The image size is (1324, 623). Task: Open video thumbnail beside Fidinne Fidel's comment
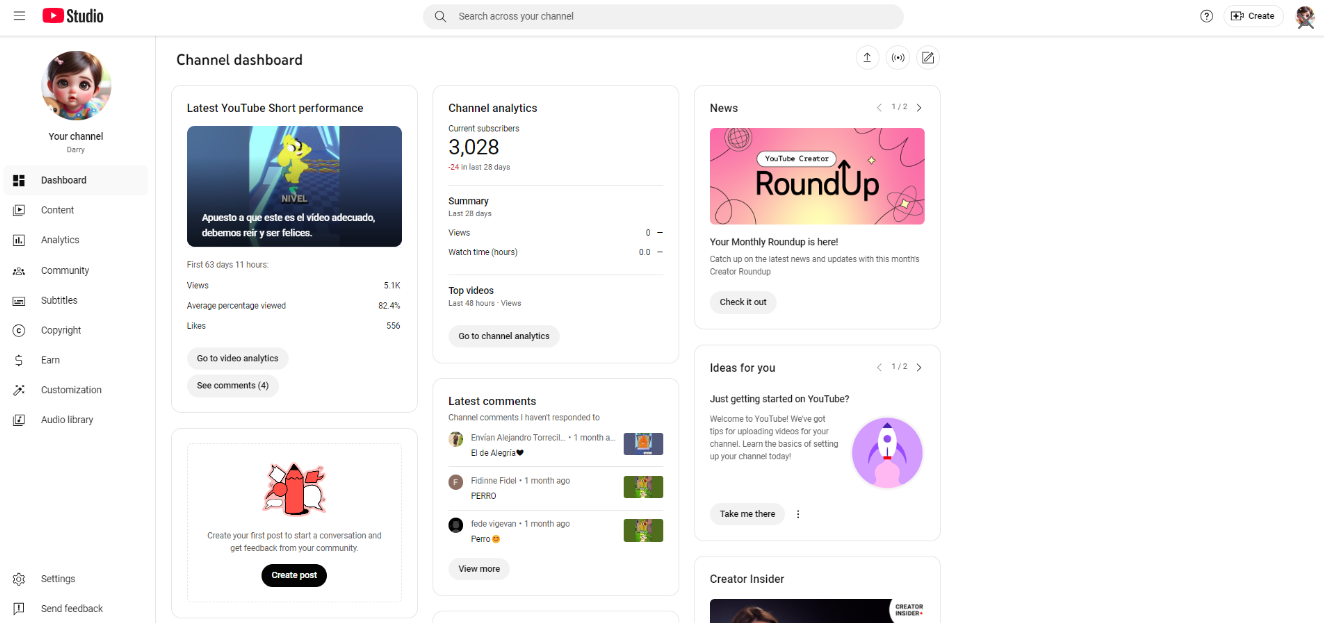643,487
